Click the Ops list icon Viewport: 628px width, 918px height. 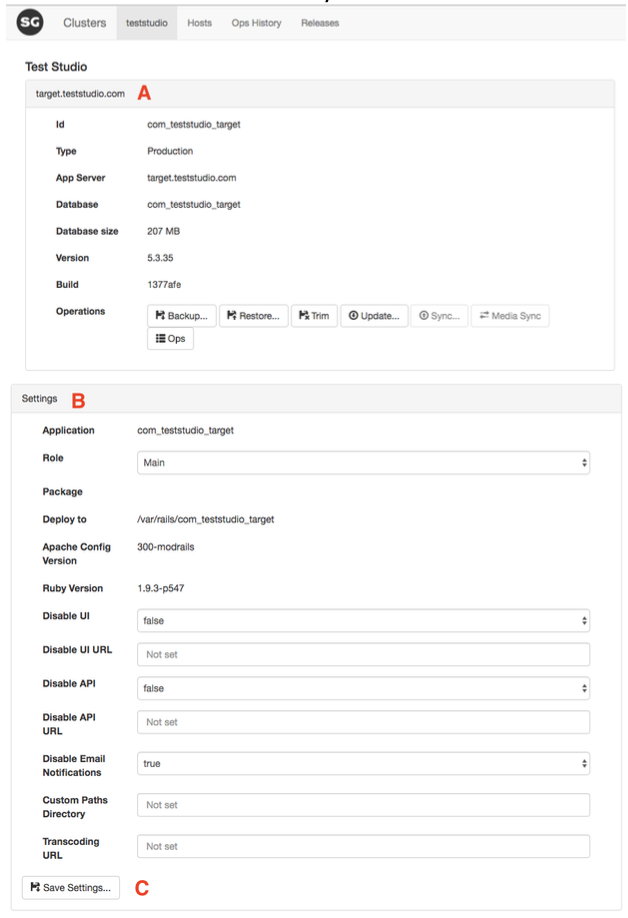tap(160, 339)
